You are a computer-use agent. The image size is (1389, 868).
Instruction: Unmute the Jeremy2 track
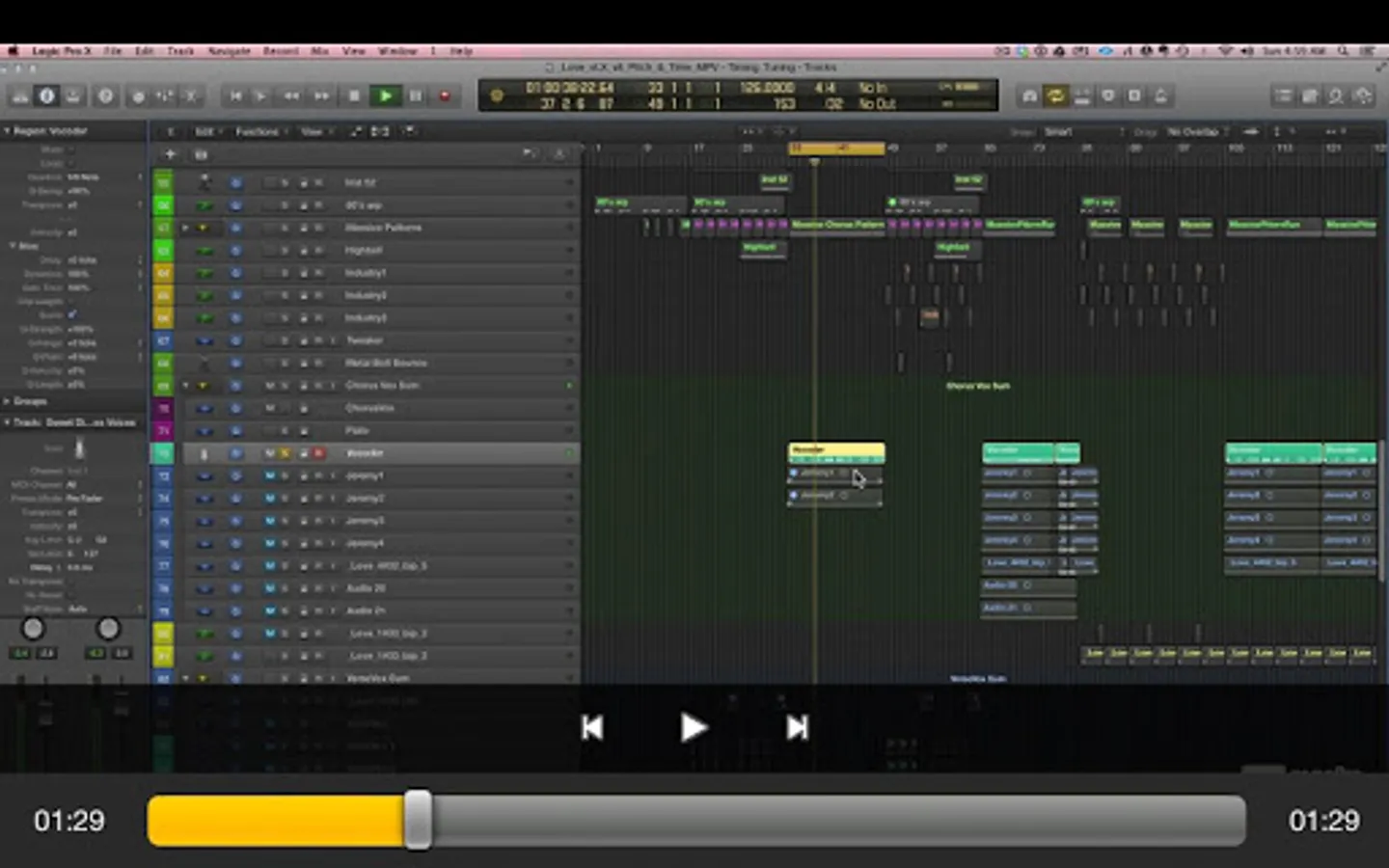(270, 499)
